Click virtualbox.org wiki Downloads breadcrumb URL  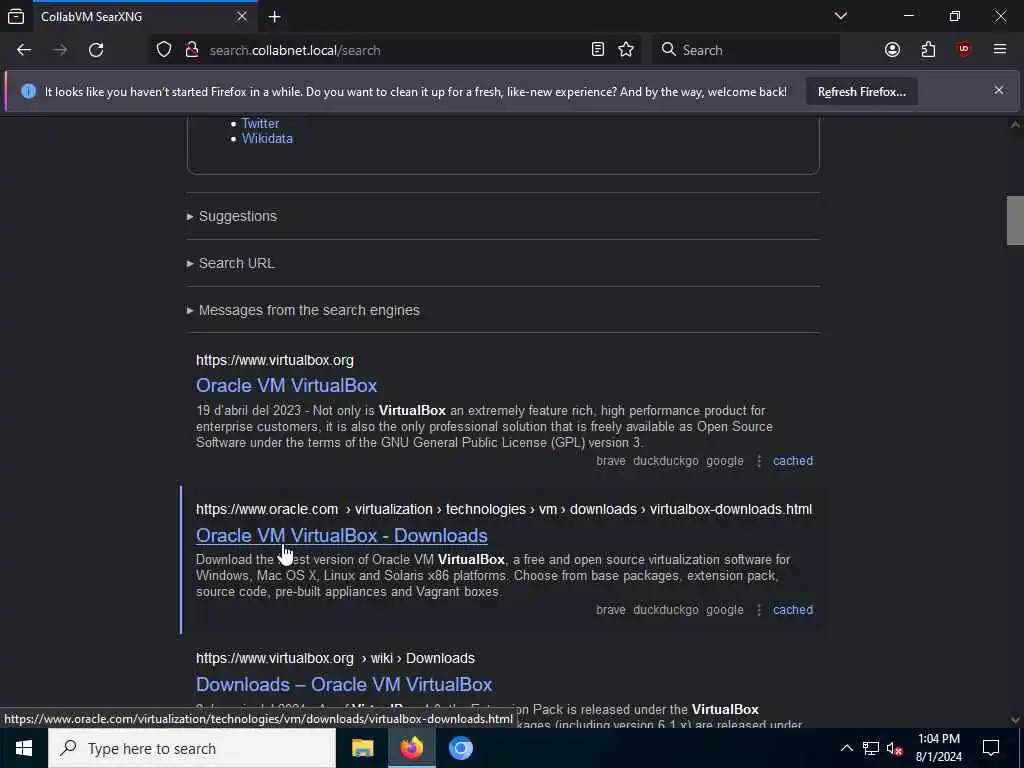[335, 658]
